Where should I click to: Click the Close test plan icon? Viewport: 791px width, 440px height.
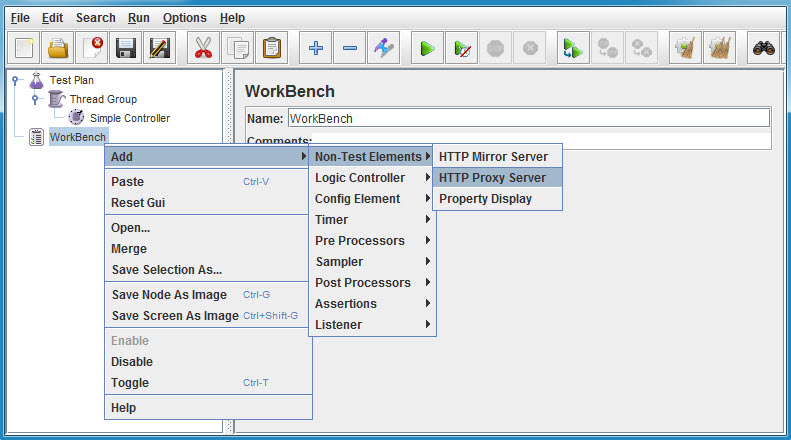tap(92, 48)
